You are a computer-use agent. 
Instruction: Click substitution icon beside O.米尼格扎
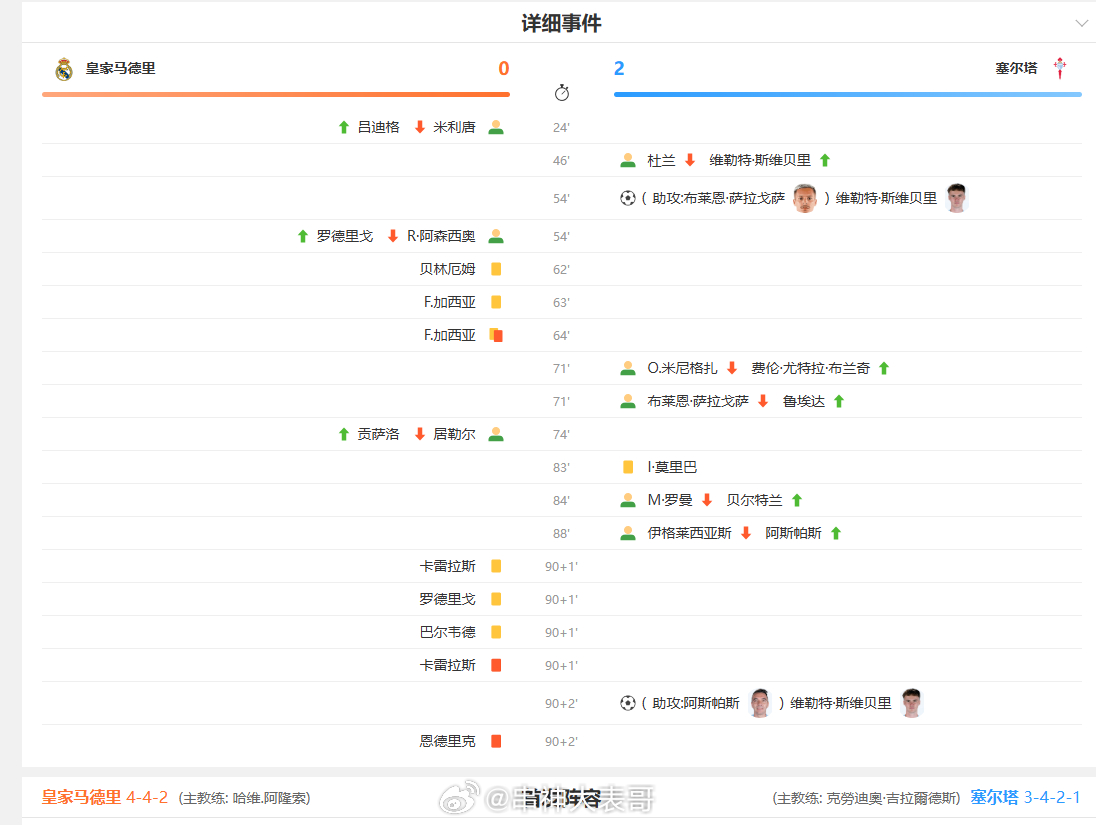pyautogui.click(x=628, y=368)
